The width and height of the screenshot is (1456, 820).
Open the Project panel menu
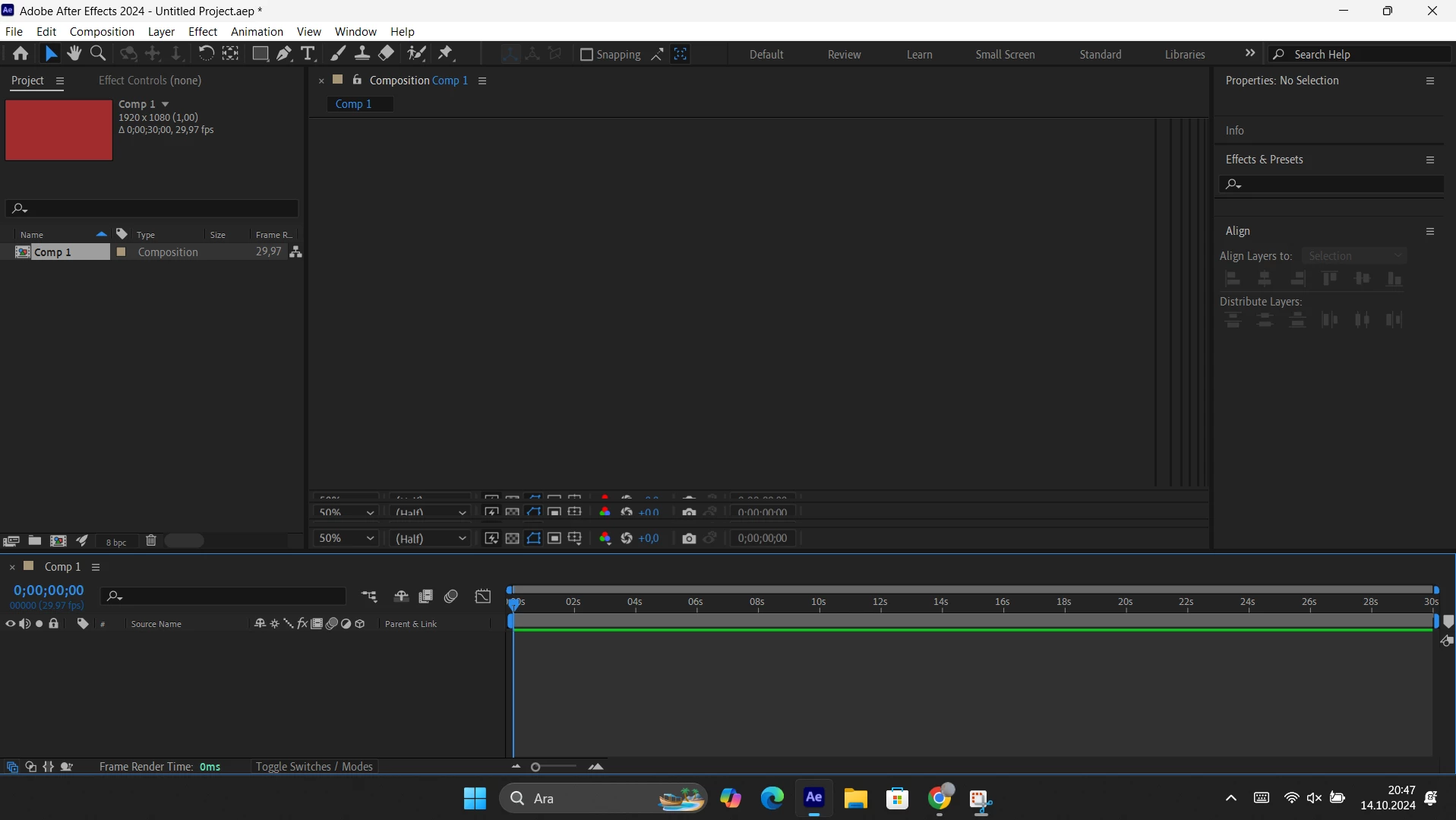coord(60,81)
